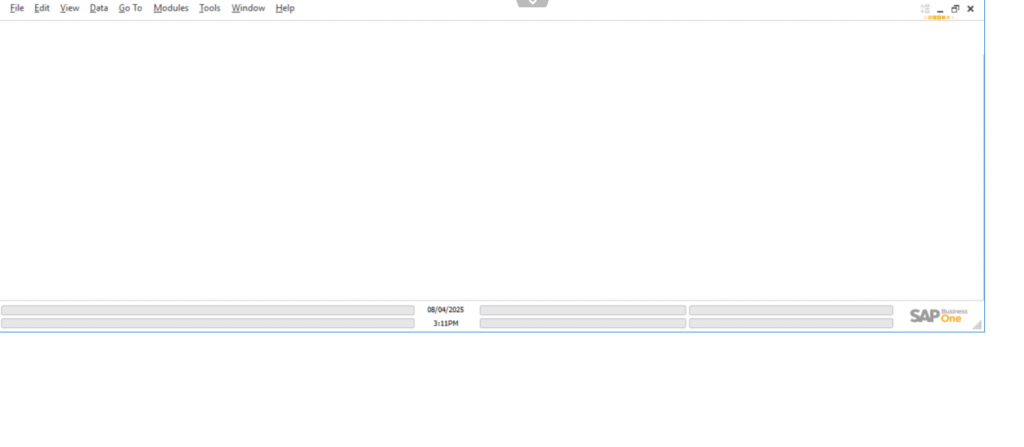This screenshot has width=1024, height=447.
Task: Click the upper status field right of the date
Action: (x=583, y=310)
